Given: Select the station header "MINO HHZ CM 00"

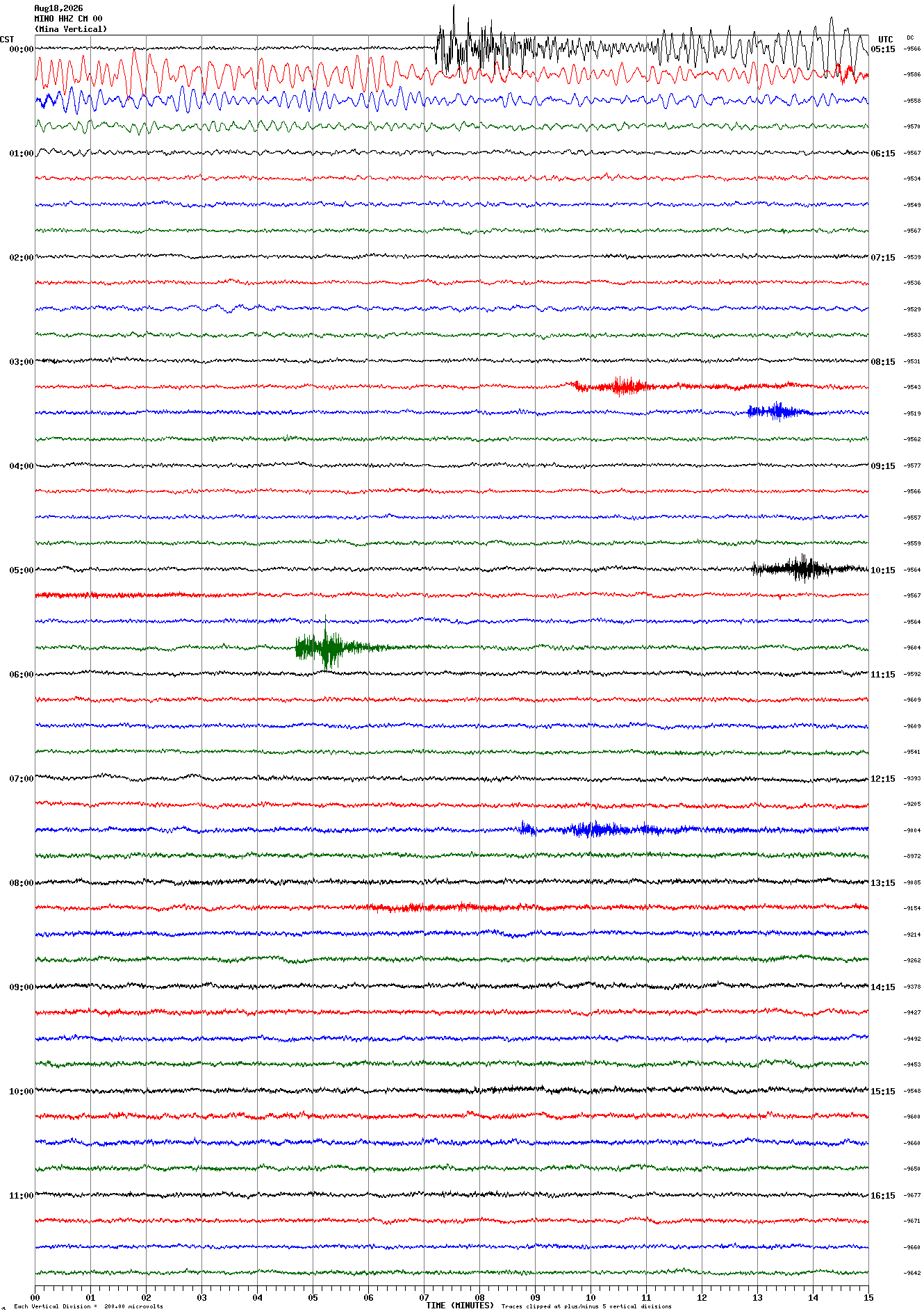Looking at the screenshot, I should (68, 19).
